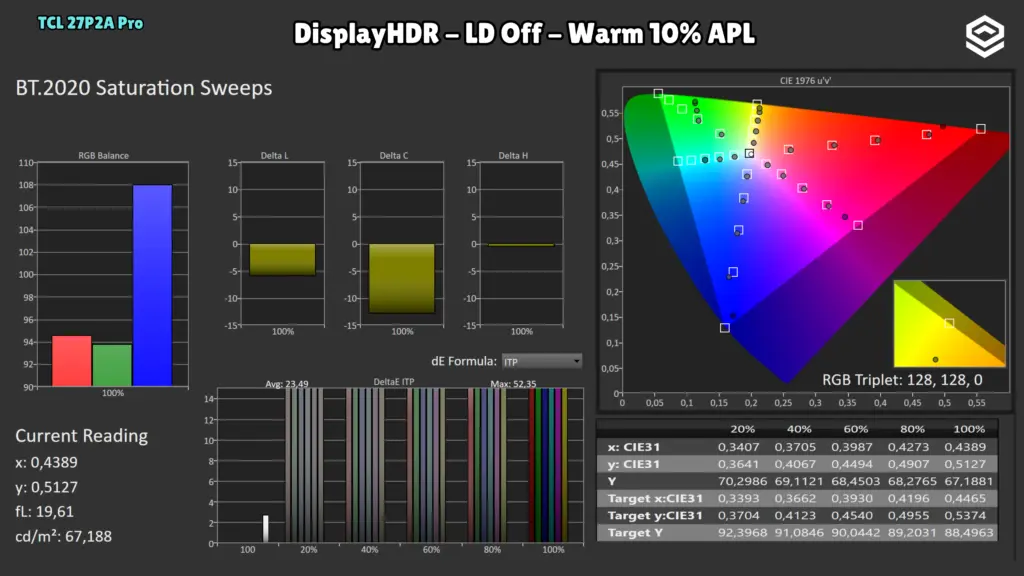Click table value 0,4273
This screenshot has height=576, width=1024.
[908, 447]
